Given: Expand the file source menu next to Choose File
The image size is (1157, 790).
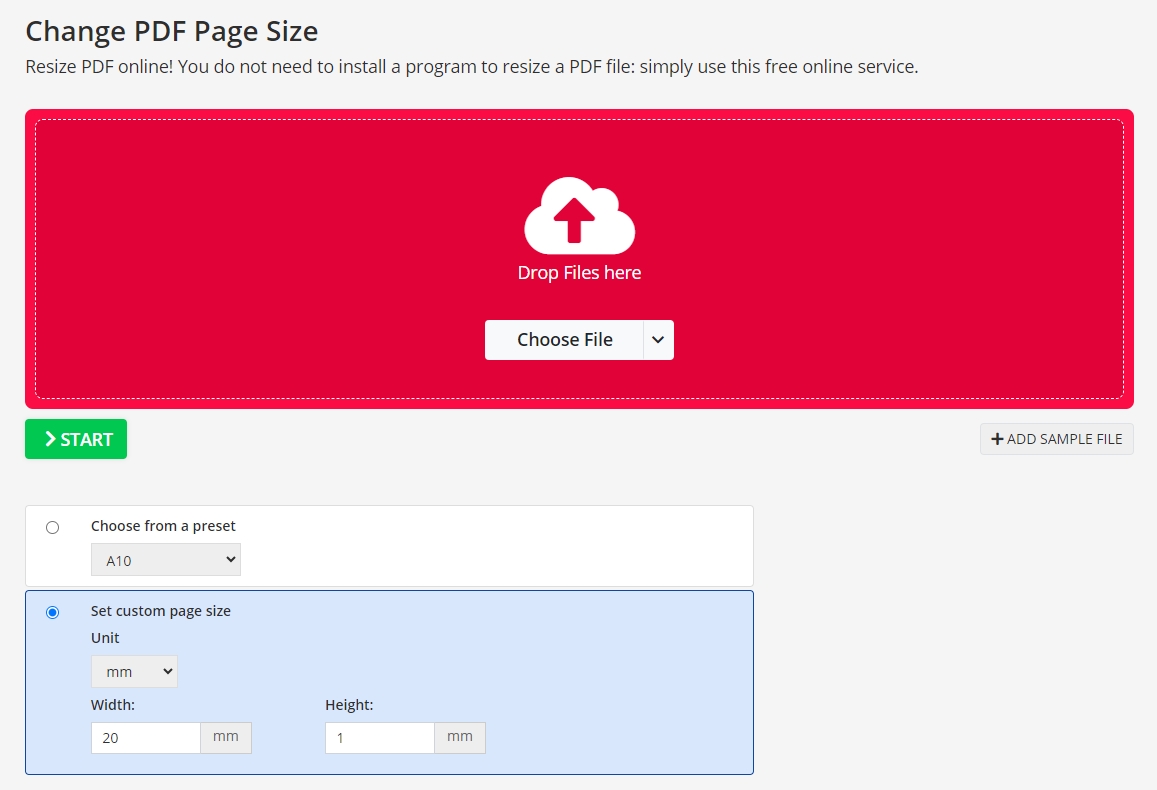Looking at the screenshot, I should pos(658,339).
